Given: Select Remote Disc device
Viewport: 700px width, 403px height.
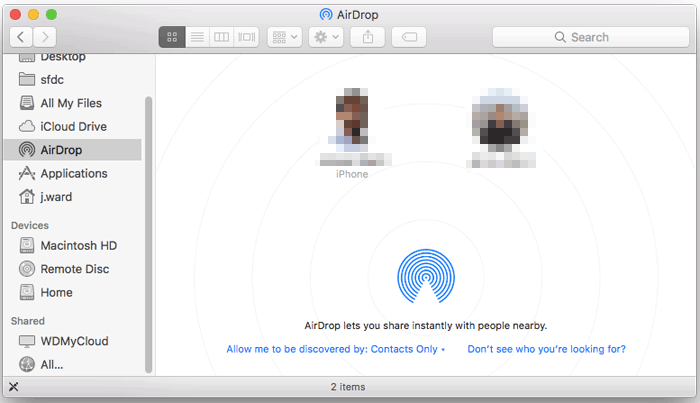Looking at the screenshot, I should point(73,269).
